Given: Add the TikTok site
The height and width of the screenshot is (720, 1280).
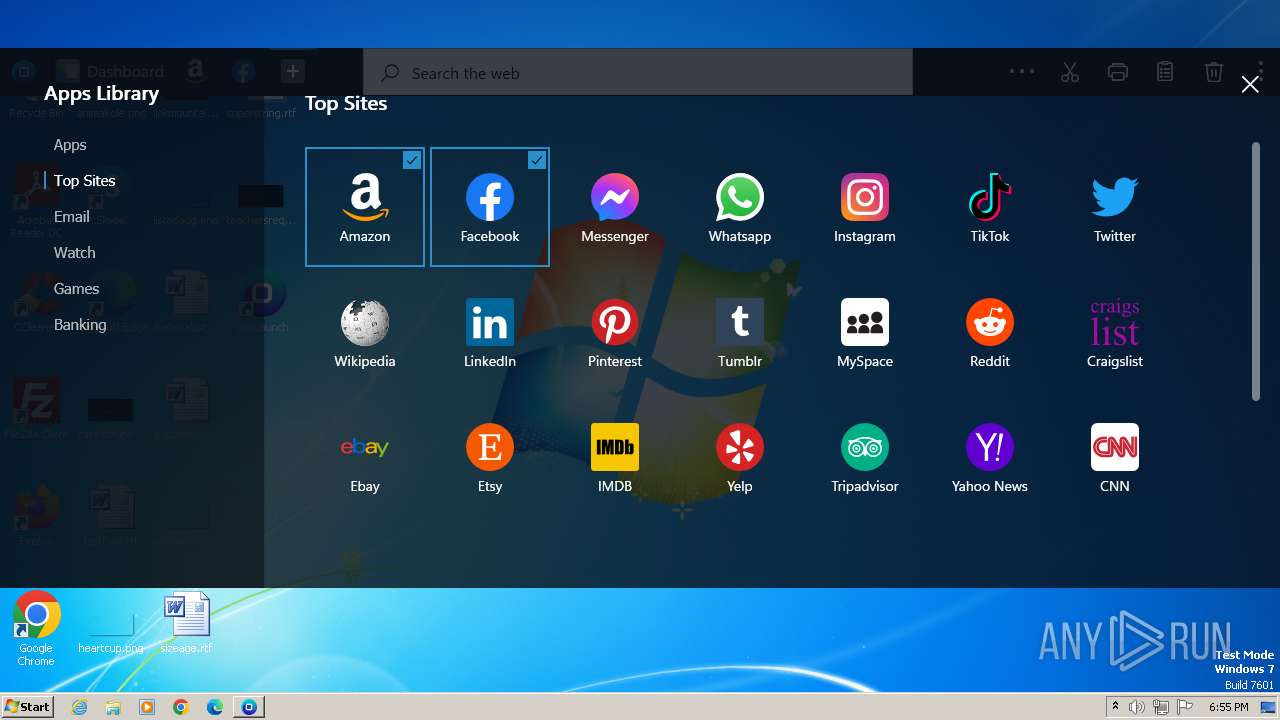Looking at the screenshot, I should (990, 207).
